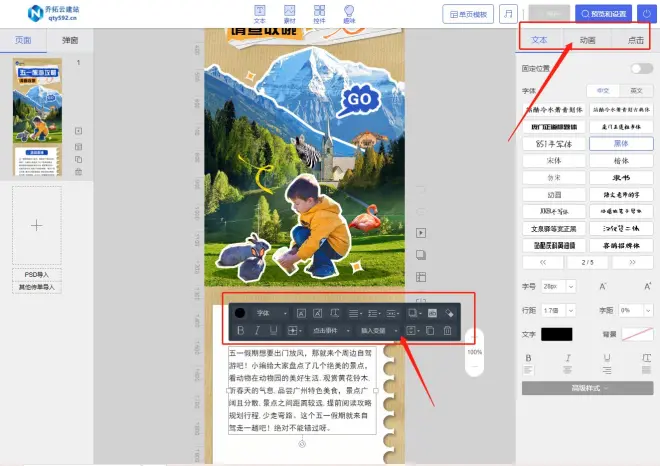Apply bold from the floating text toolbar
Viewport: 660px width, 466px height.
(240, 330)
